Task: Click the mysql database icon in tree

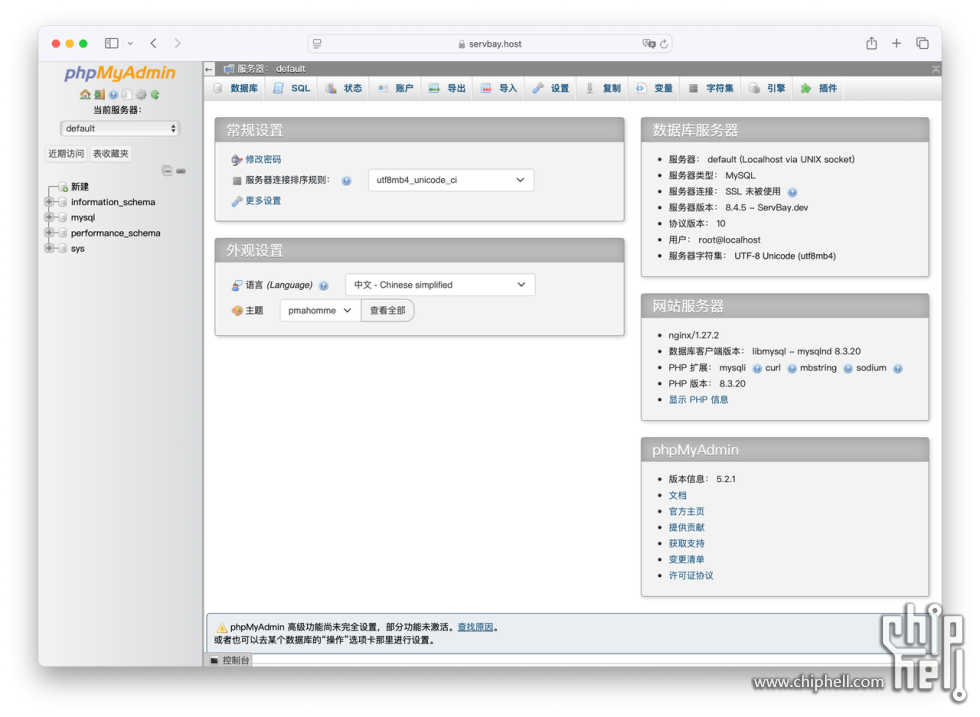Action: pyautogui.click(x=62, y=218)
